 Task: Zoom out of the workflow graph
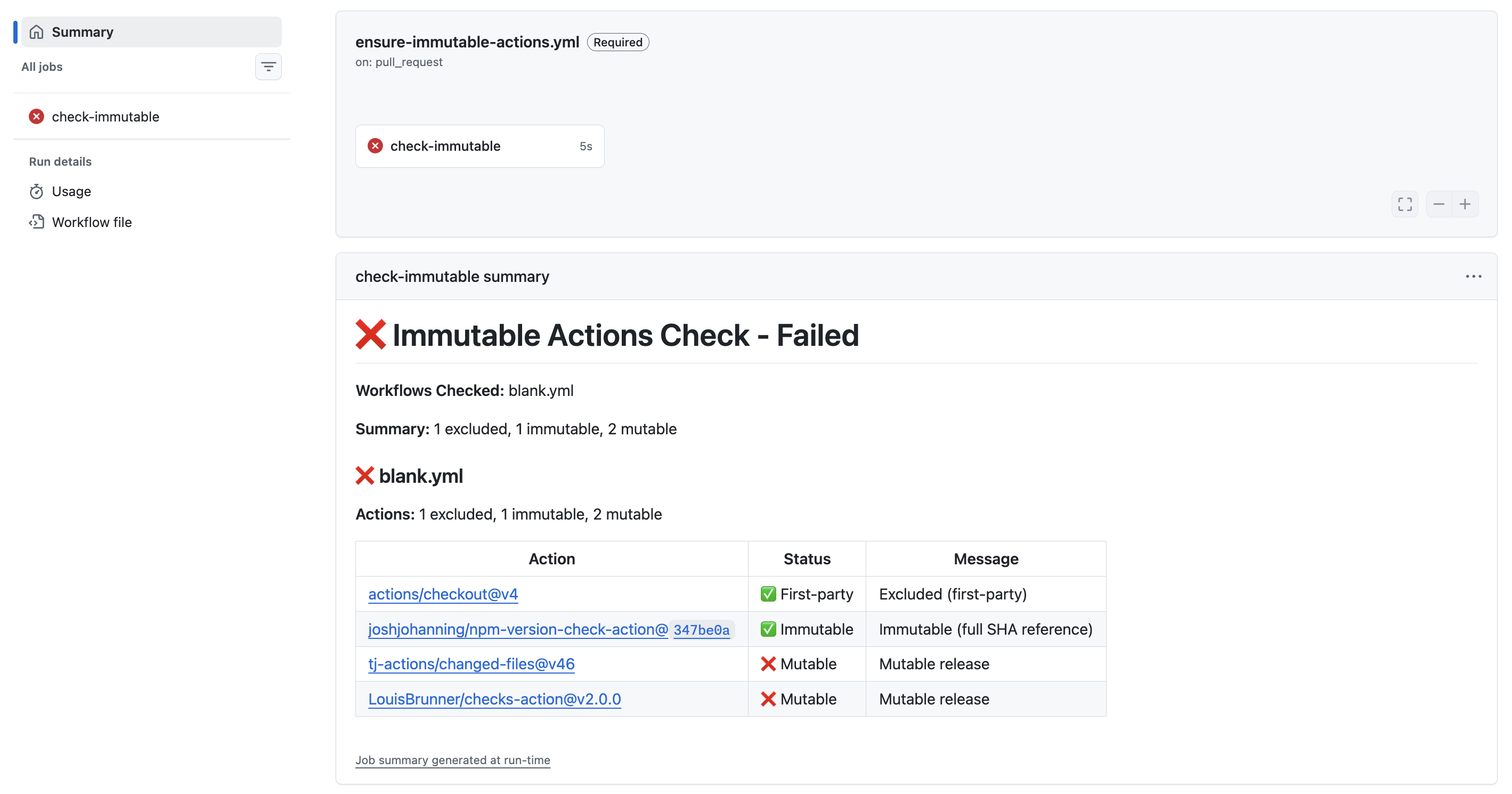[1438, 204]
